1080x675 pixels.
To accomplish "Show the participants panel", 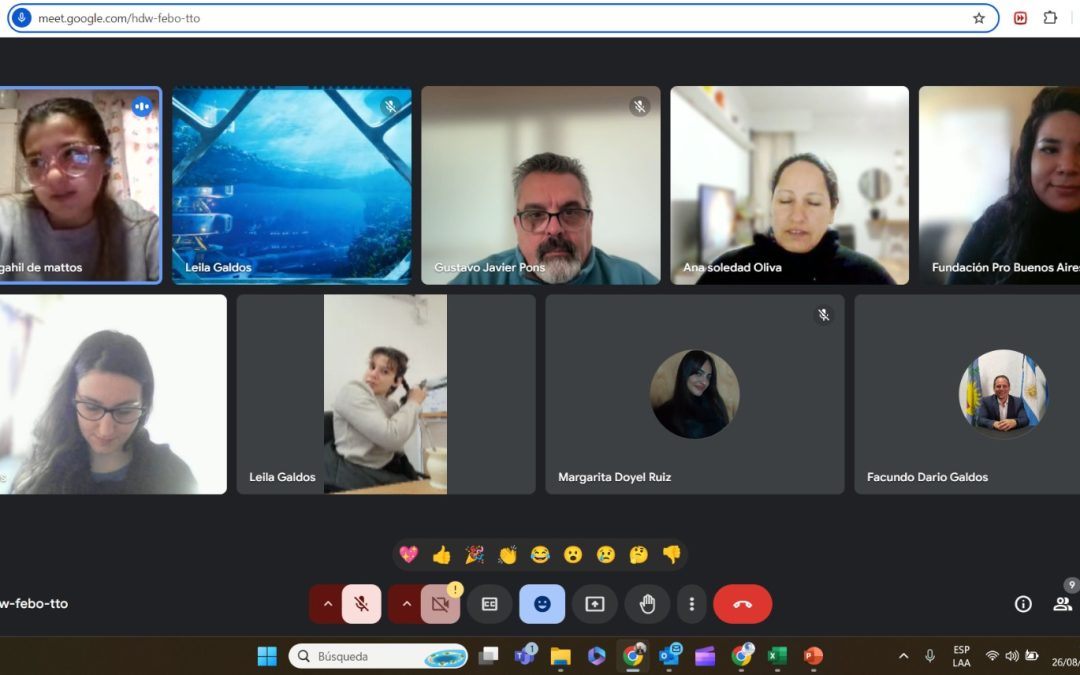I will pos(1062,604).
